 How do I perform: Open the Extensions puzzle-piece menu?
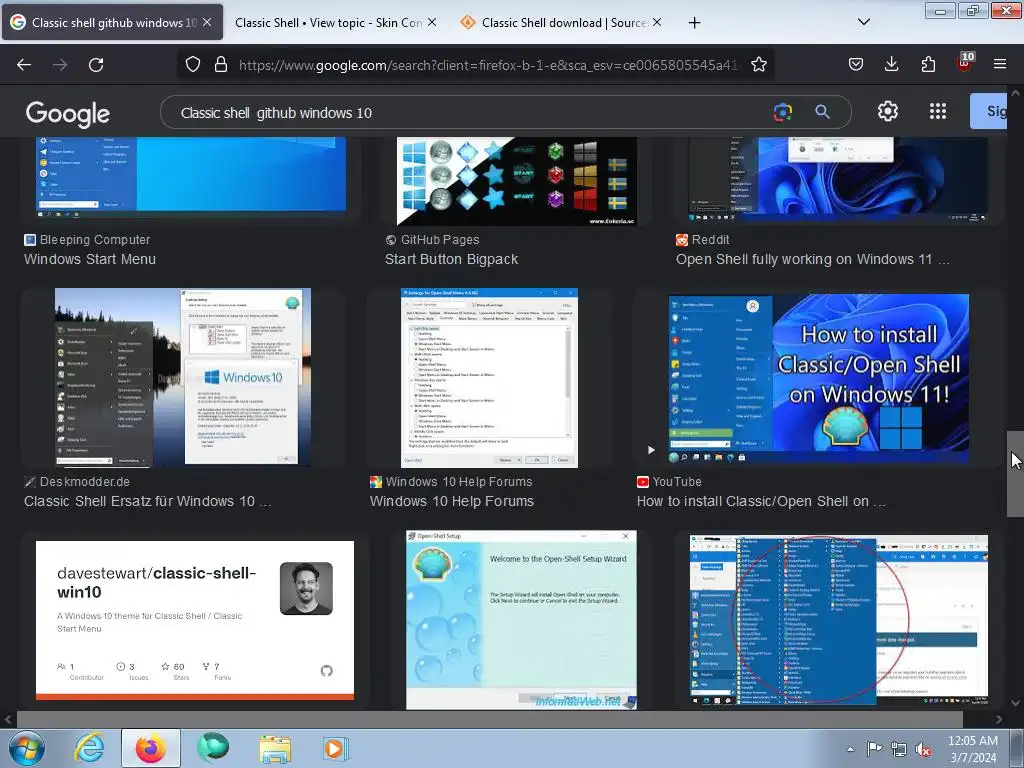tap(928, 64)
